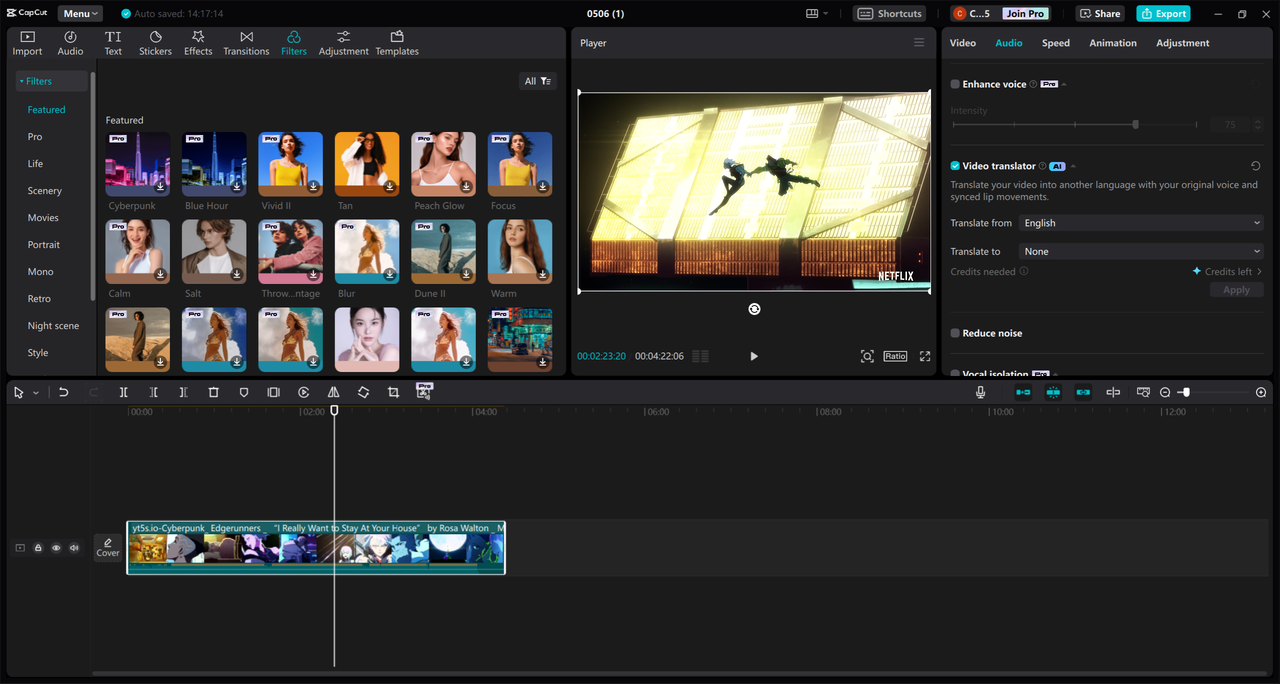Switch to right panel Adjustment tab

[x=1183, y=43]
